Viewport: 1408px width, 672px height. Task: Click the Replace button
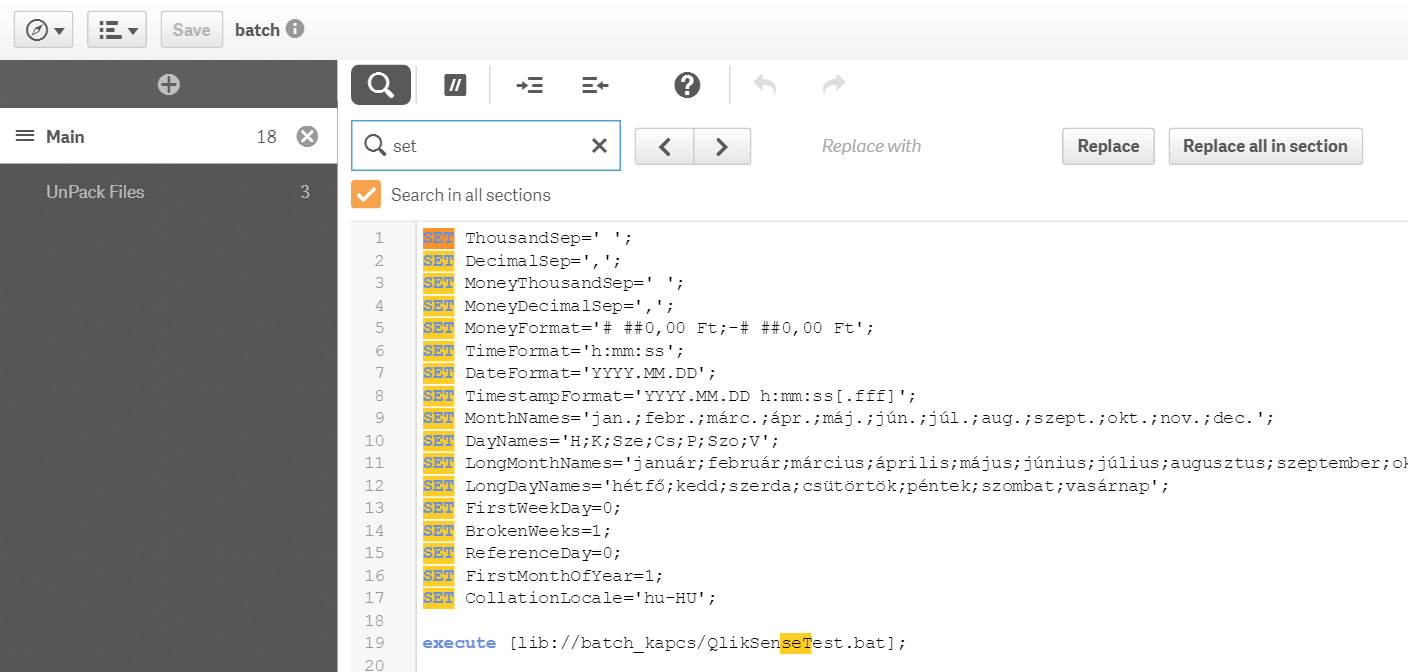(1108, 146)
